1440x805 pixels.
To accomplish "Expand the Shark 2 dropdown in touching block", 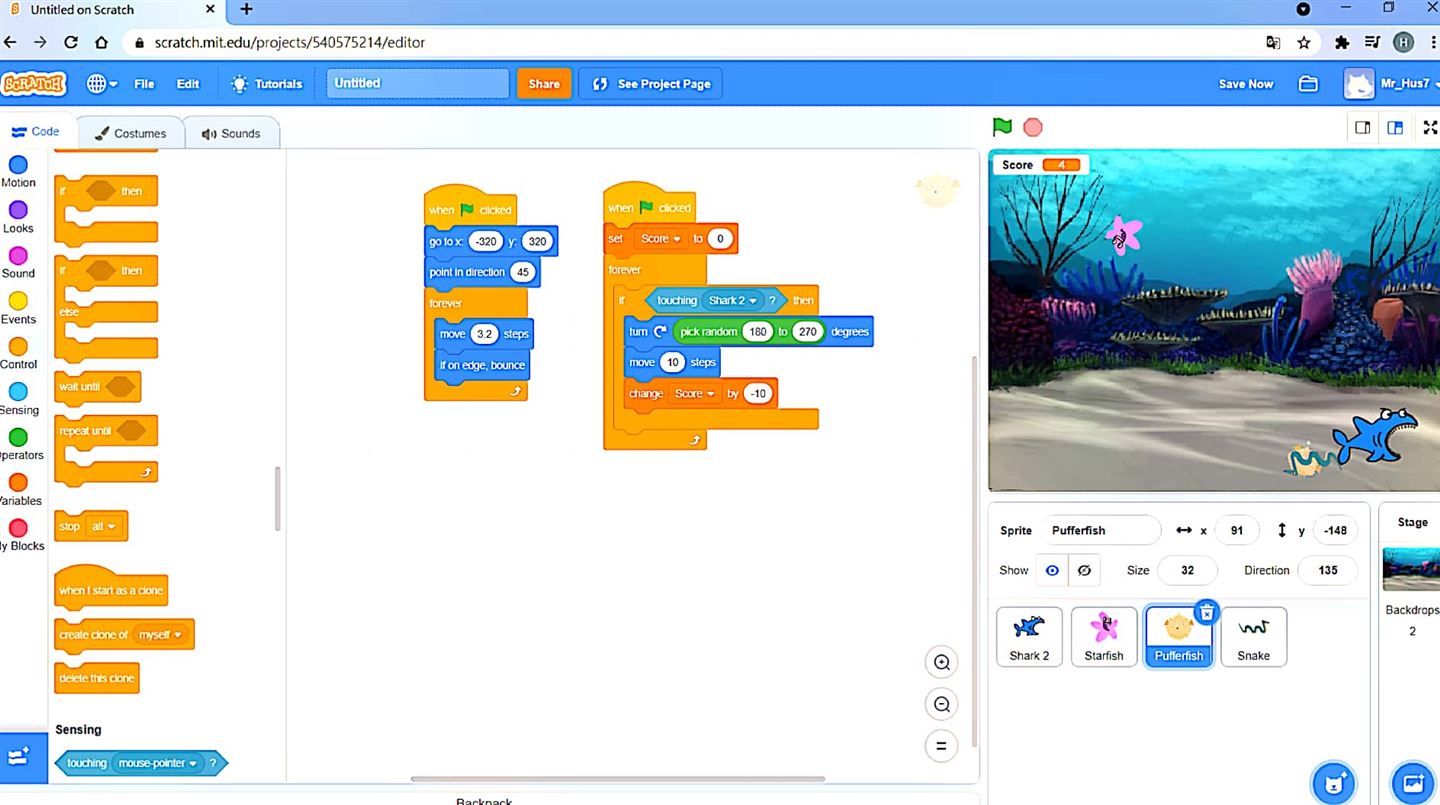I will pyautogui.click(x=752, y=301).
